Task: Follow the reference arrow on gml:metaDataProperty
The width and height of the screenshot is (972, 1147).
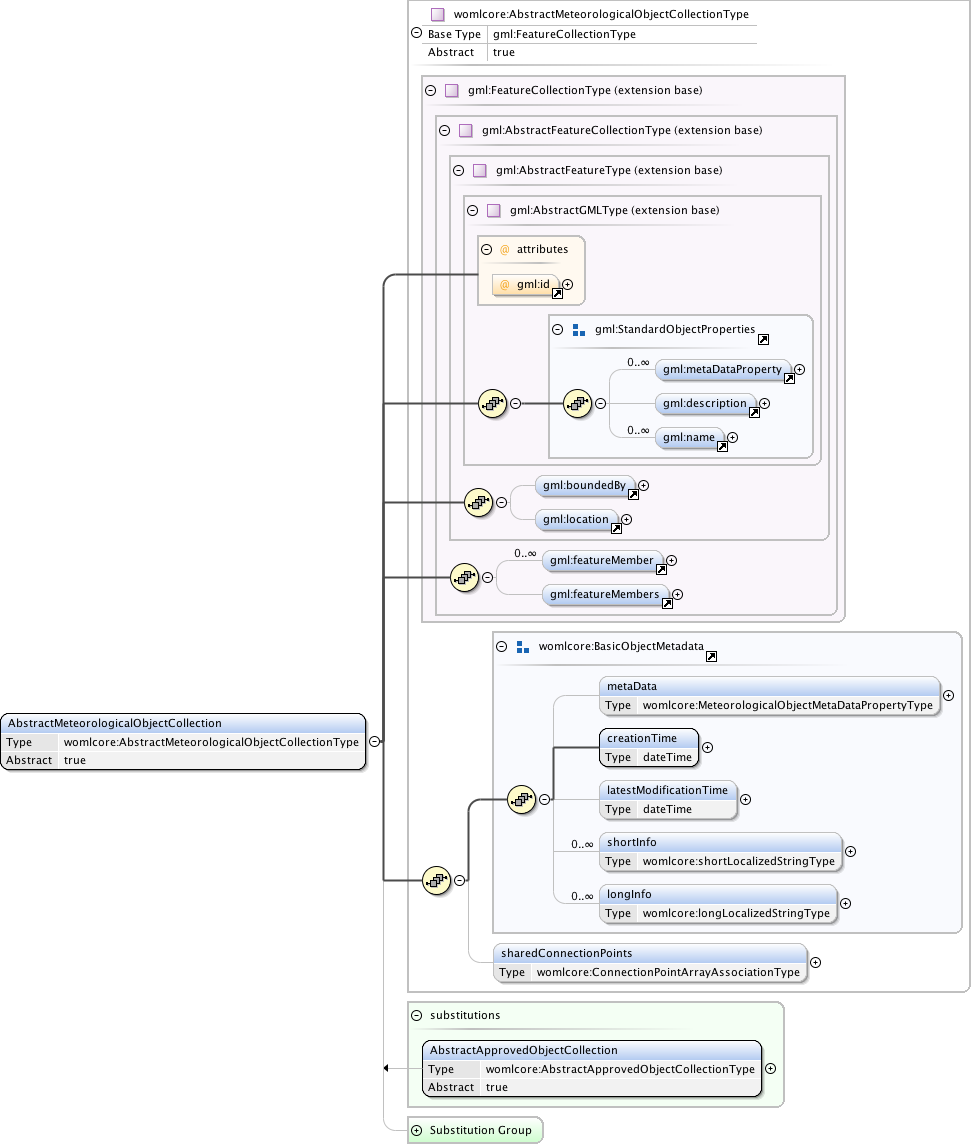Action: [x=789, y=378]
